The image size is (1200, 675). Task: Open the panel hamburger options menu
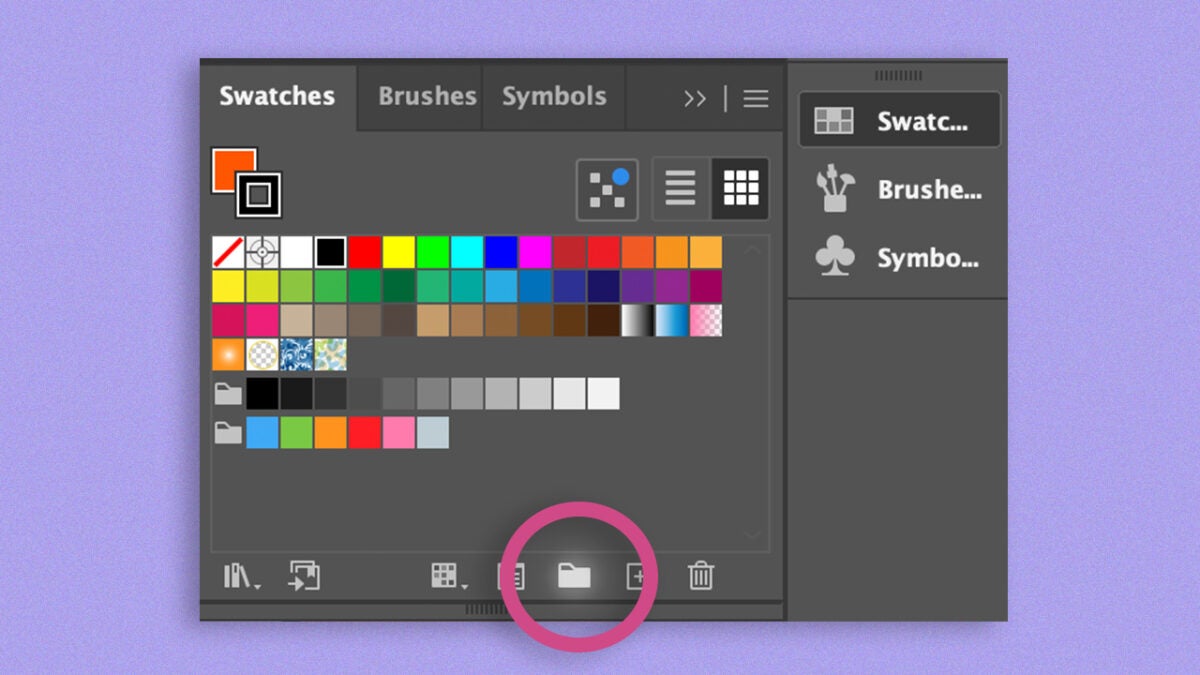click(756, 98)
